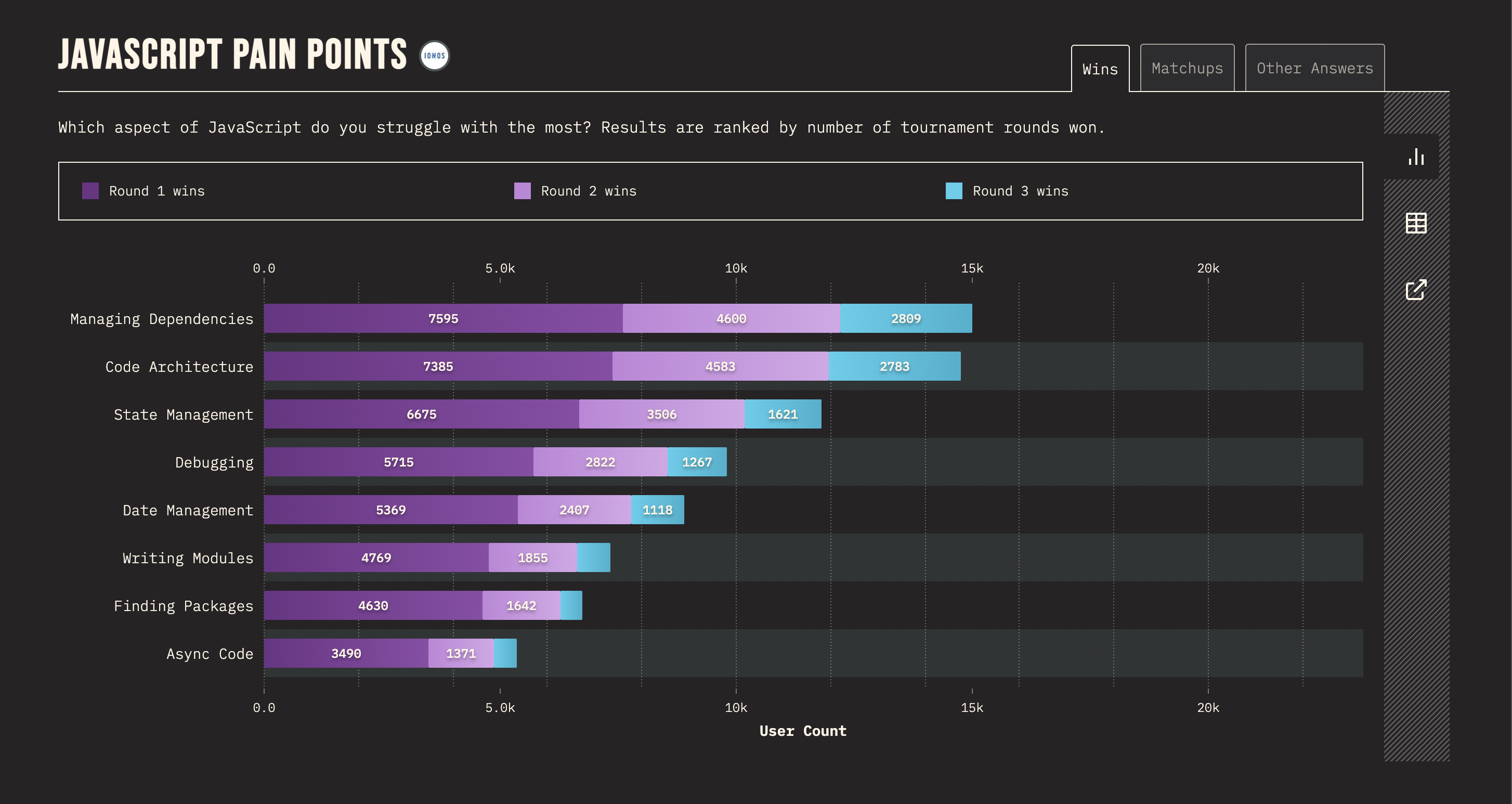Viewport: 1512px width, 804px height.
Task: Click the Round 3 wins legend label
Action: [x=1021, y=191]
